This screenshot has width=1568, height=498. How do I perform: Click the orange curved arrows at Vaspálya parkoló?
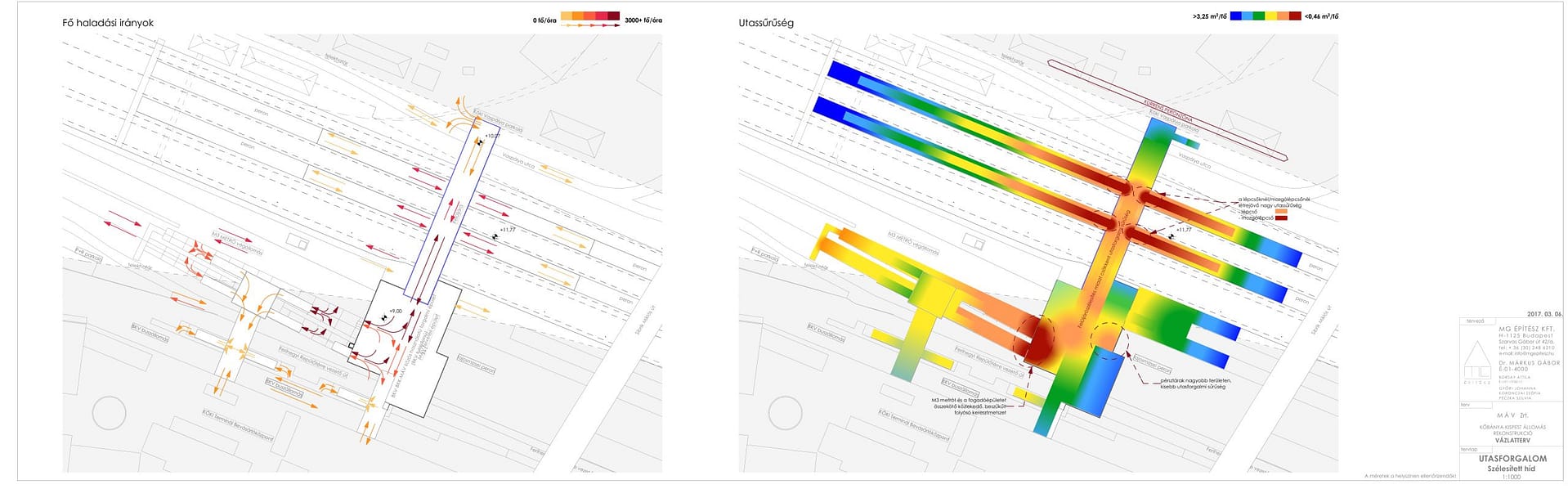tap(465, 117)
